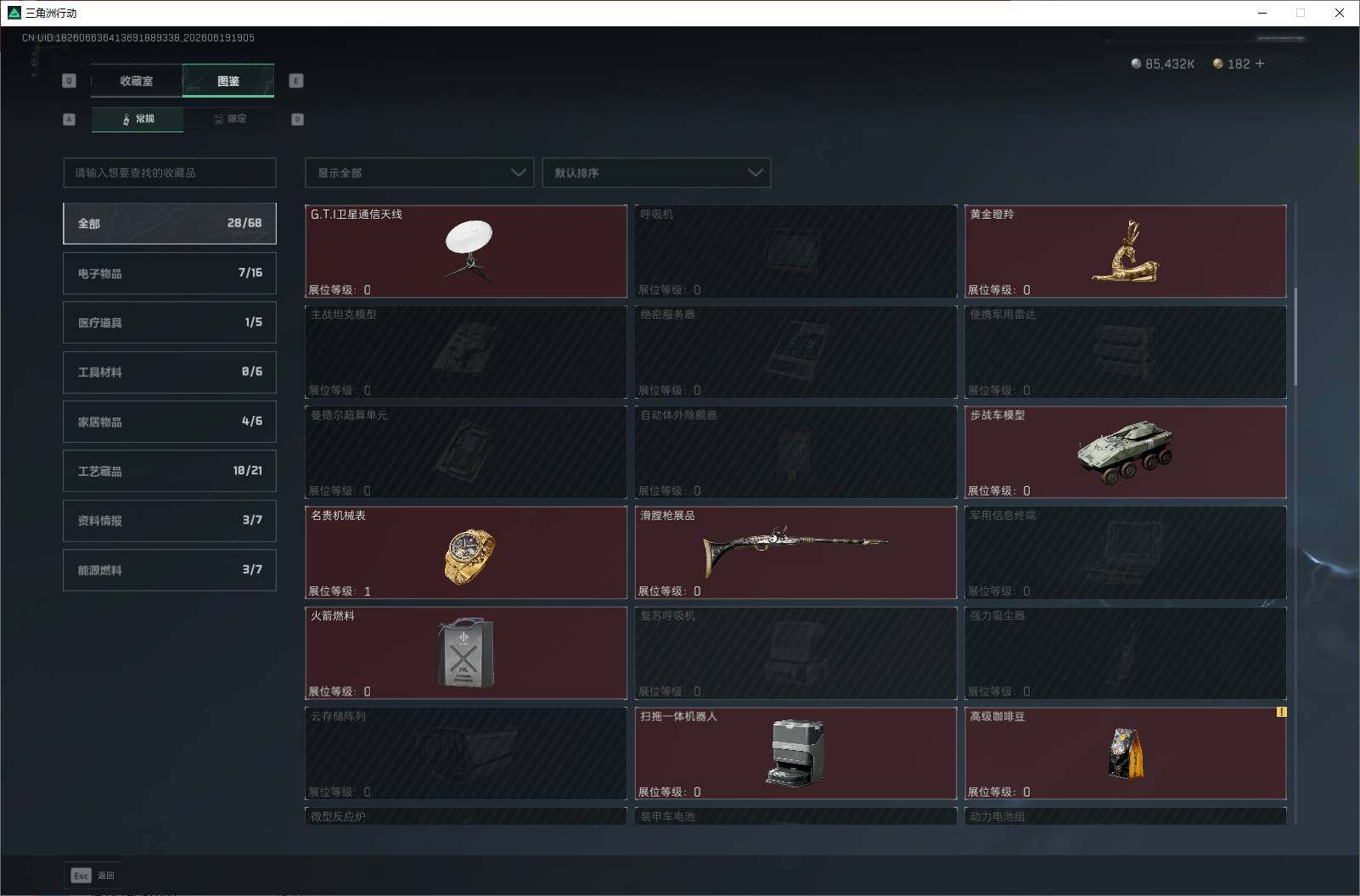The width and height of the screenshot is (1360, 896).
Task: Open the 滑膛枪展品 item card
Action: click(795, 552)
